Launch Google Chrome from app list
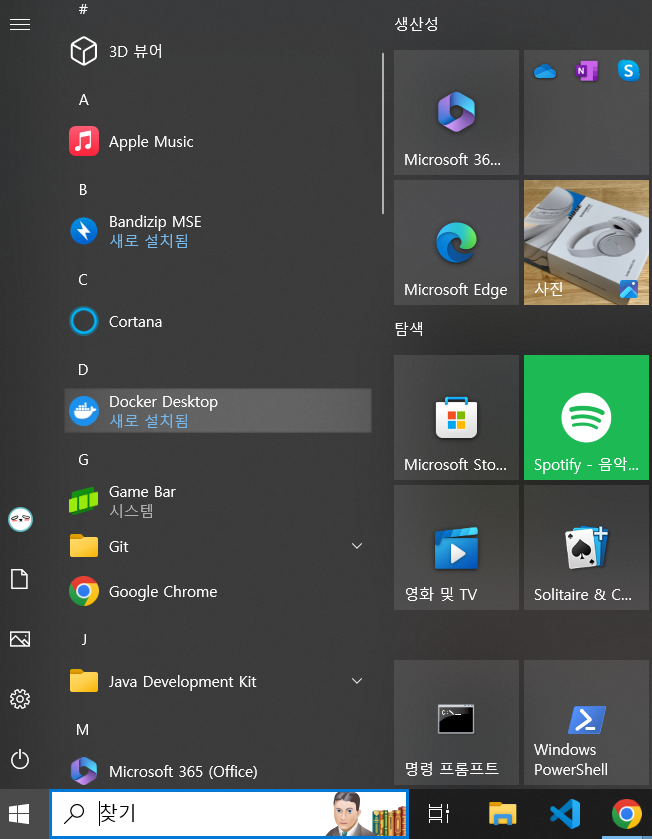Screen dimensions: 652x839 218,591
